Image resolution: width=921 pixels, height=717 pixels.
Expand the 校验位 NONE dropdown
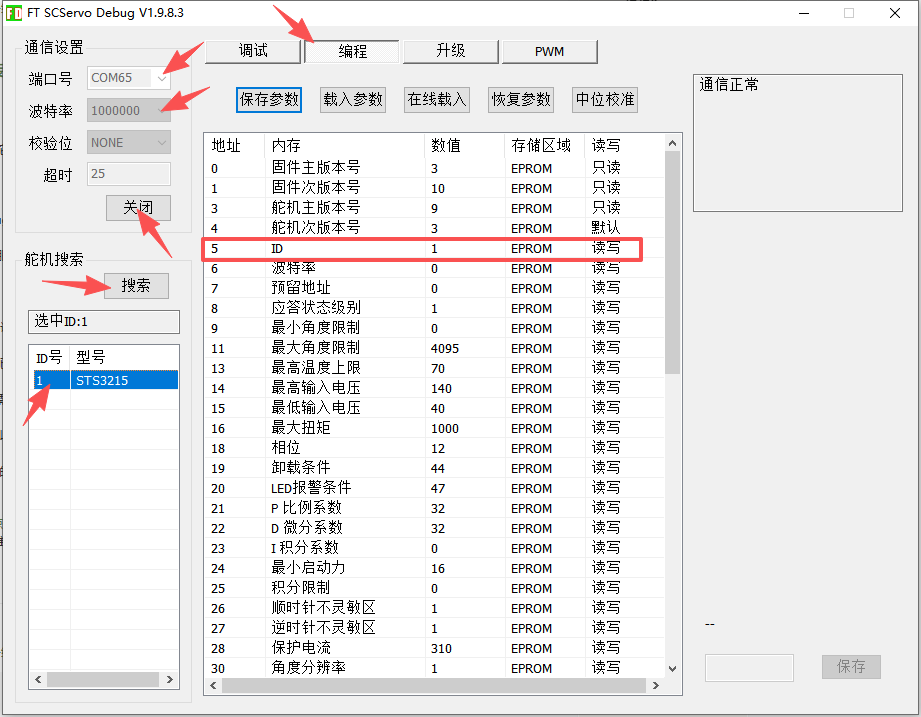tap(129, 142)
